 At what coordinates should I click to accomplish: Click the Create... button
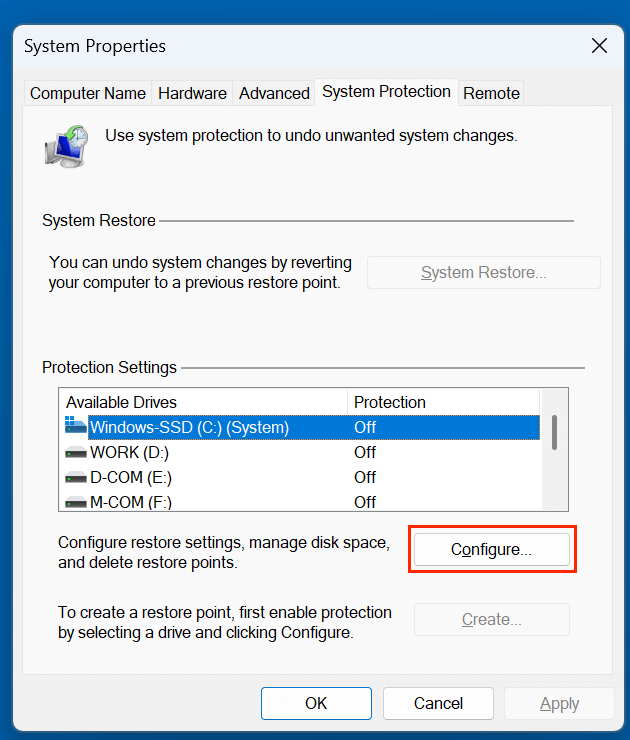pyautogui.click(x=492, y=619)
